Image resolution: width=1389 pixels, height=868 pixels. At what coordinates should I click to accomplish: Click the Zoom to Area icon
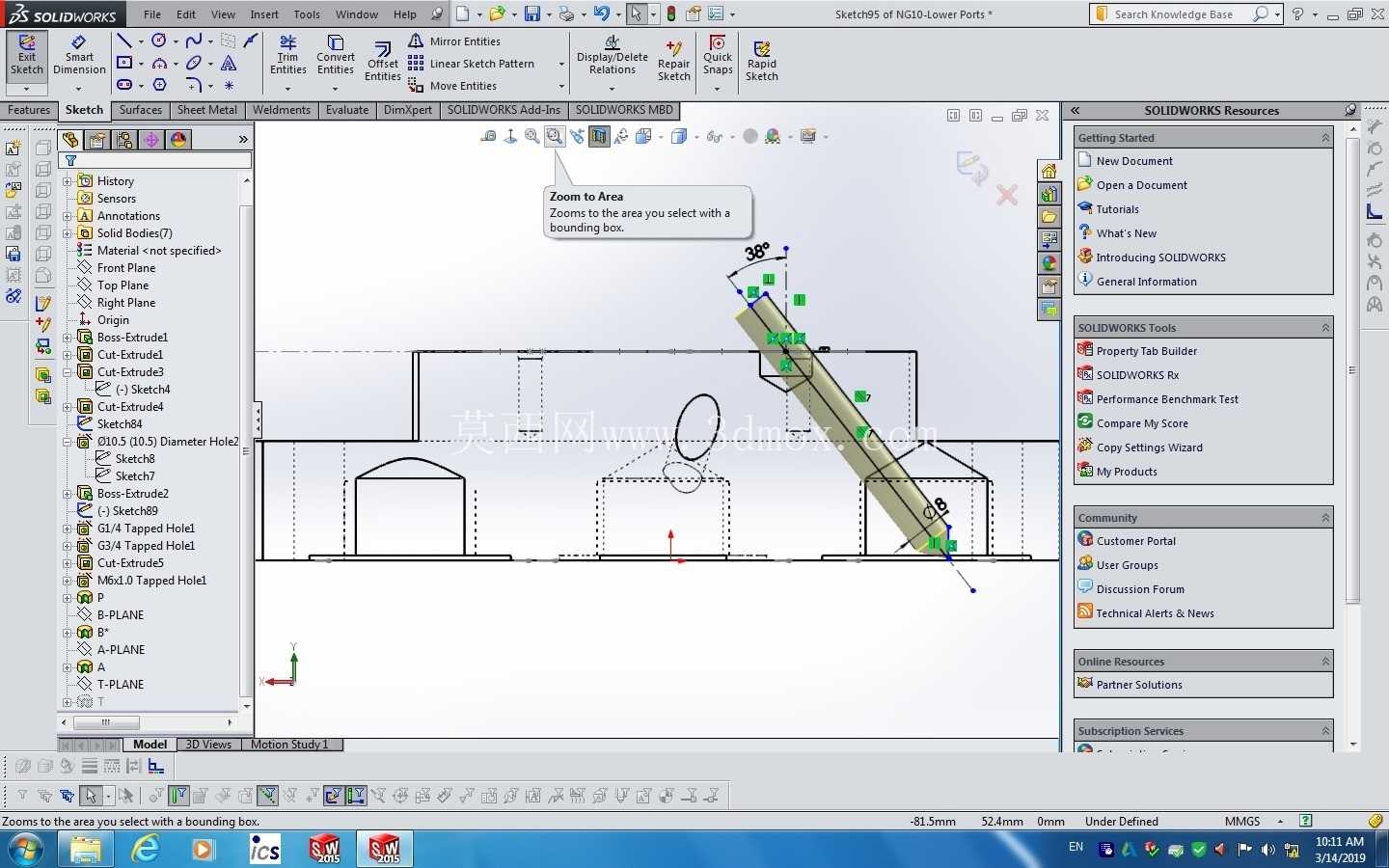pos(554,137)
